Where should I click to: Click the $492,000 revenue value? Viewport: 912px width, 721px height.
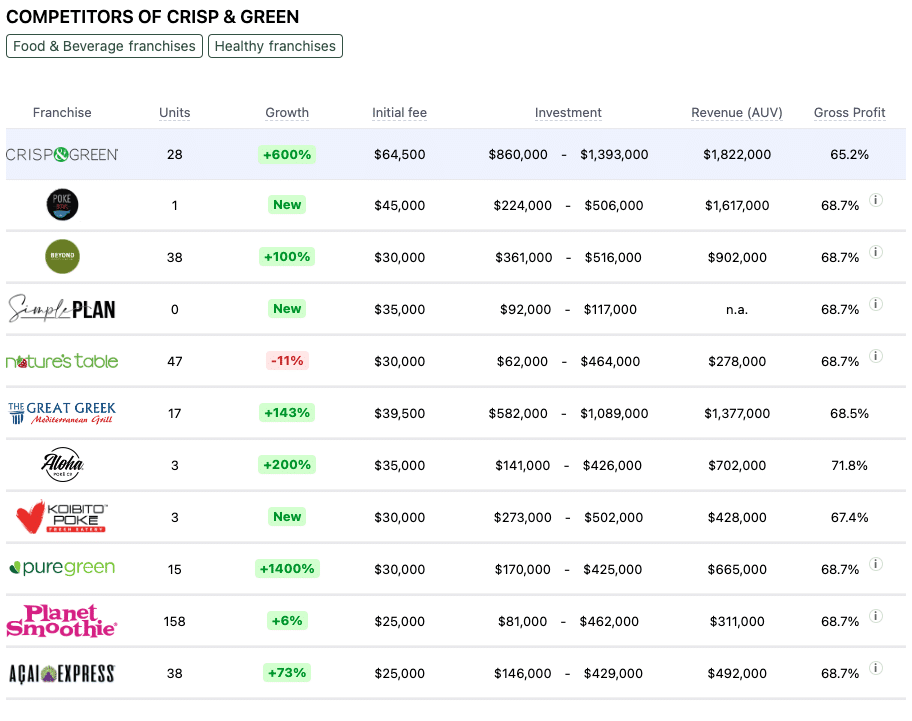pyautogui.click(x=737, y=673)
